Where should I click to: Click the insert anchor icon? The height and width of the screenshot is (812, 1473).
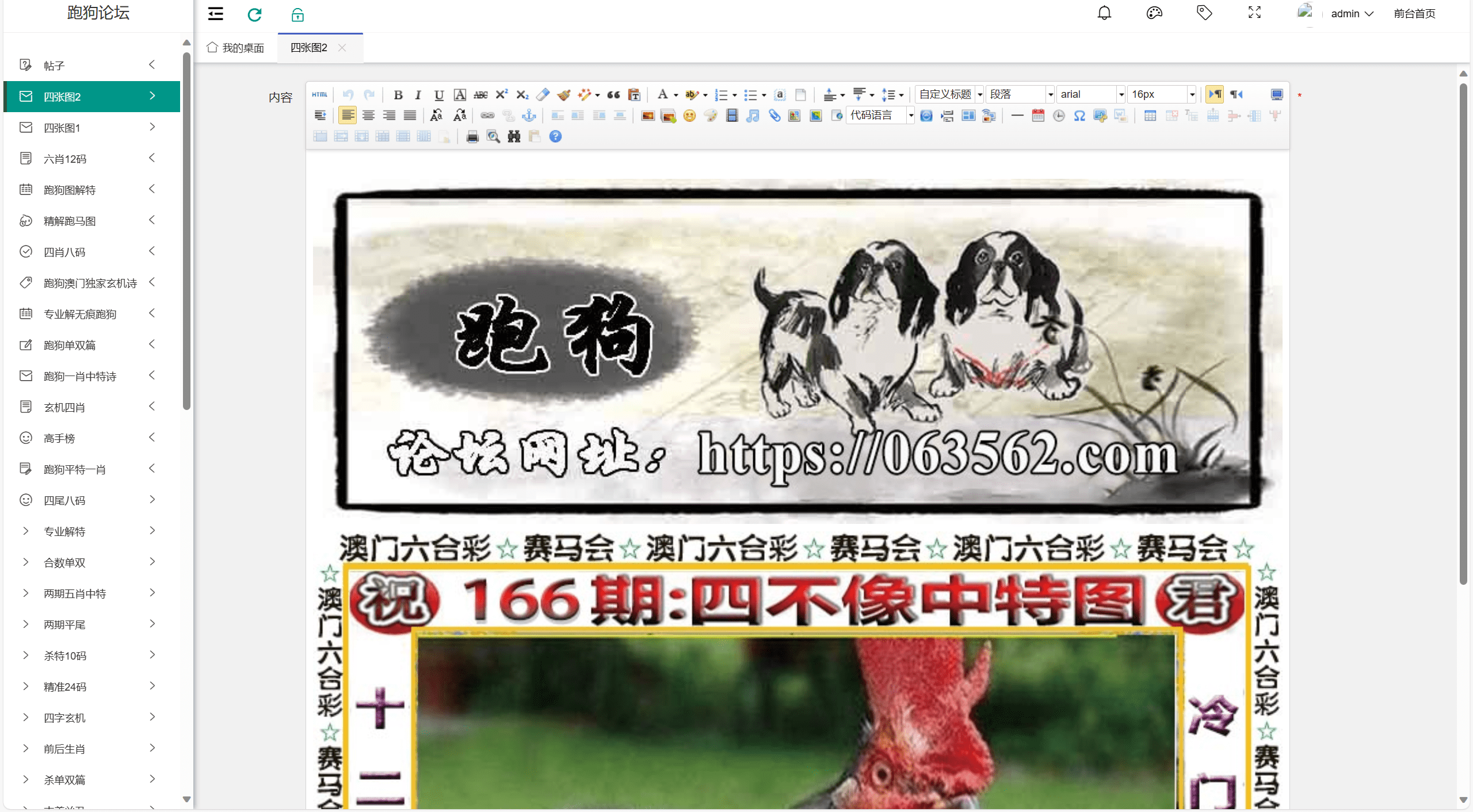[x=529, y=116]
